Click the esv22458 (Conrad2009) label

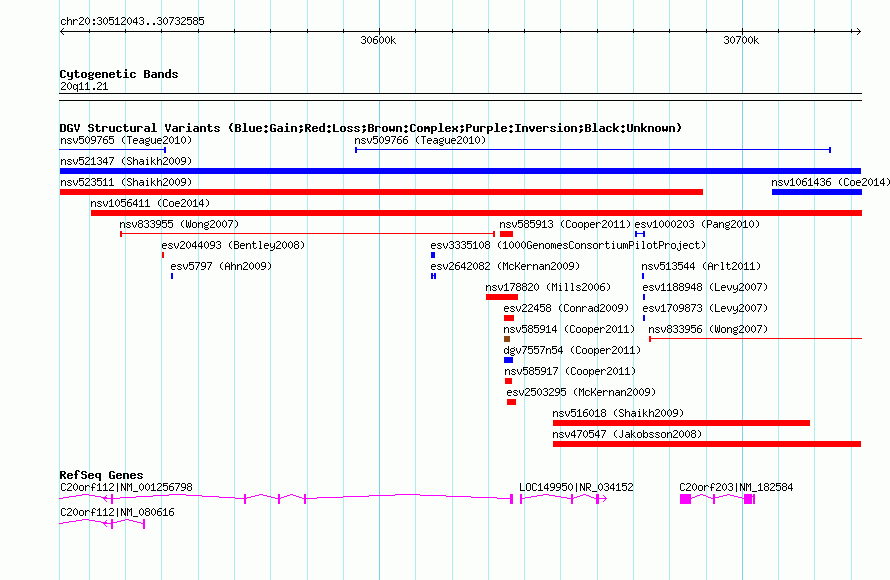(566, 308)
